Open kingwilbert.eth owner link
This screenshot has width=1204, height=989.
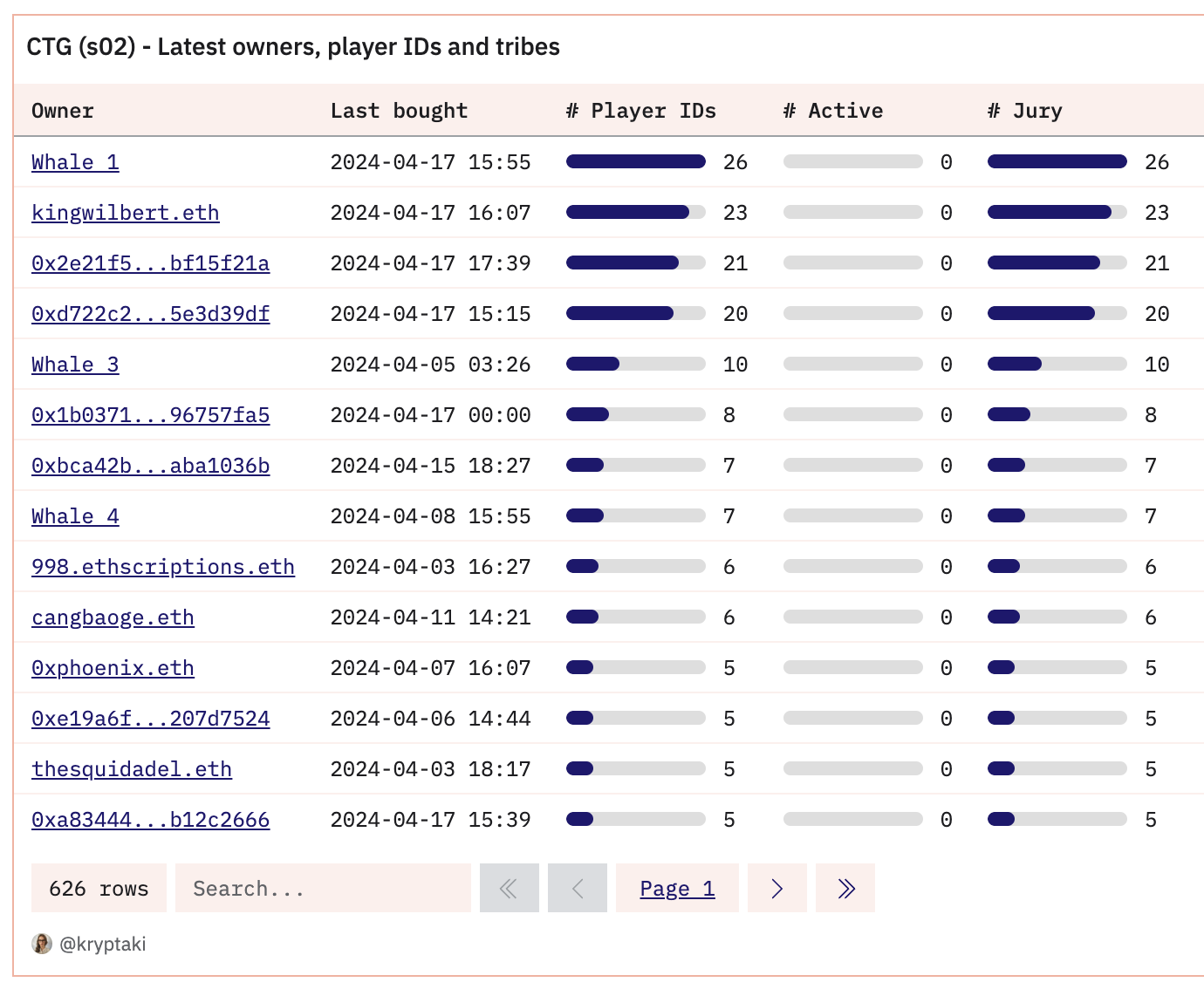126,213
